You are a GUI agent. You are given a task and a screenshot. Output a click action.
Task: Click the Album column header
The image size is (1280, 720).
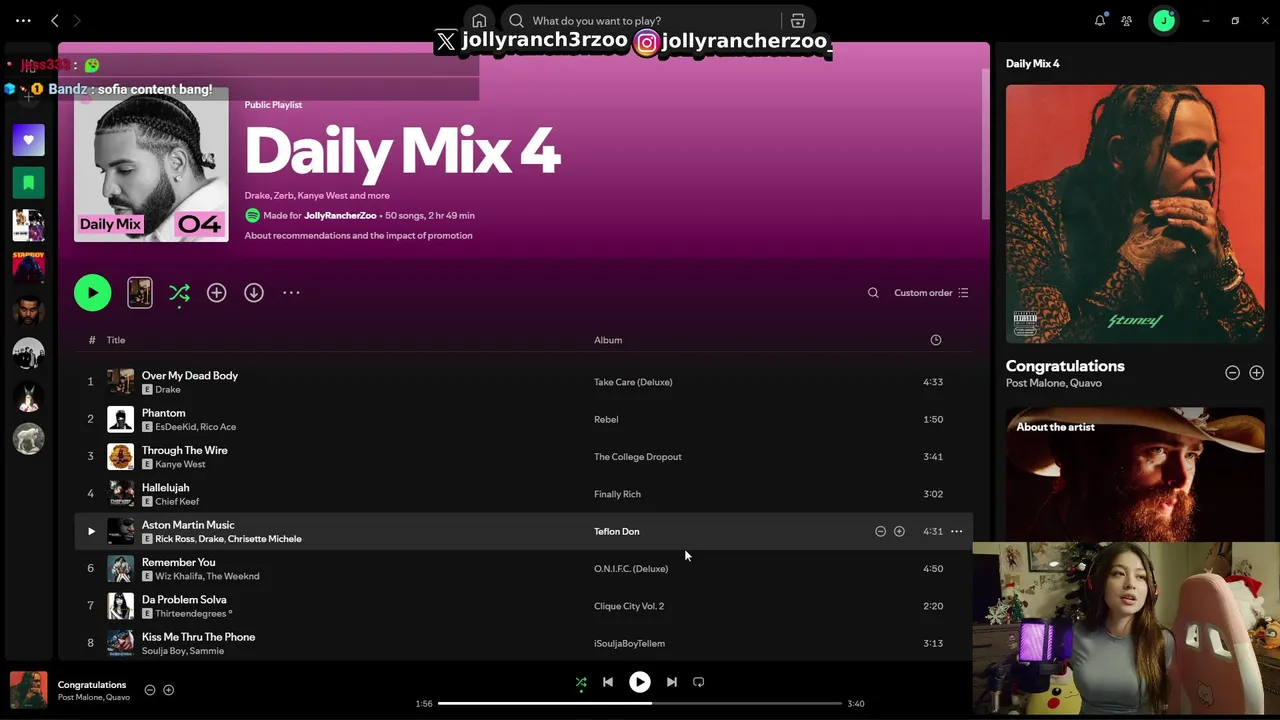pos(608,340)
